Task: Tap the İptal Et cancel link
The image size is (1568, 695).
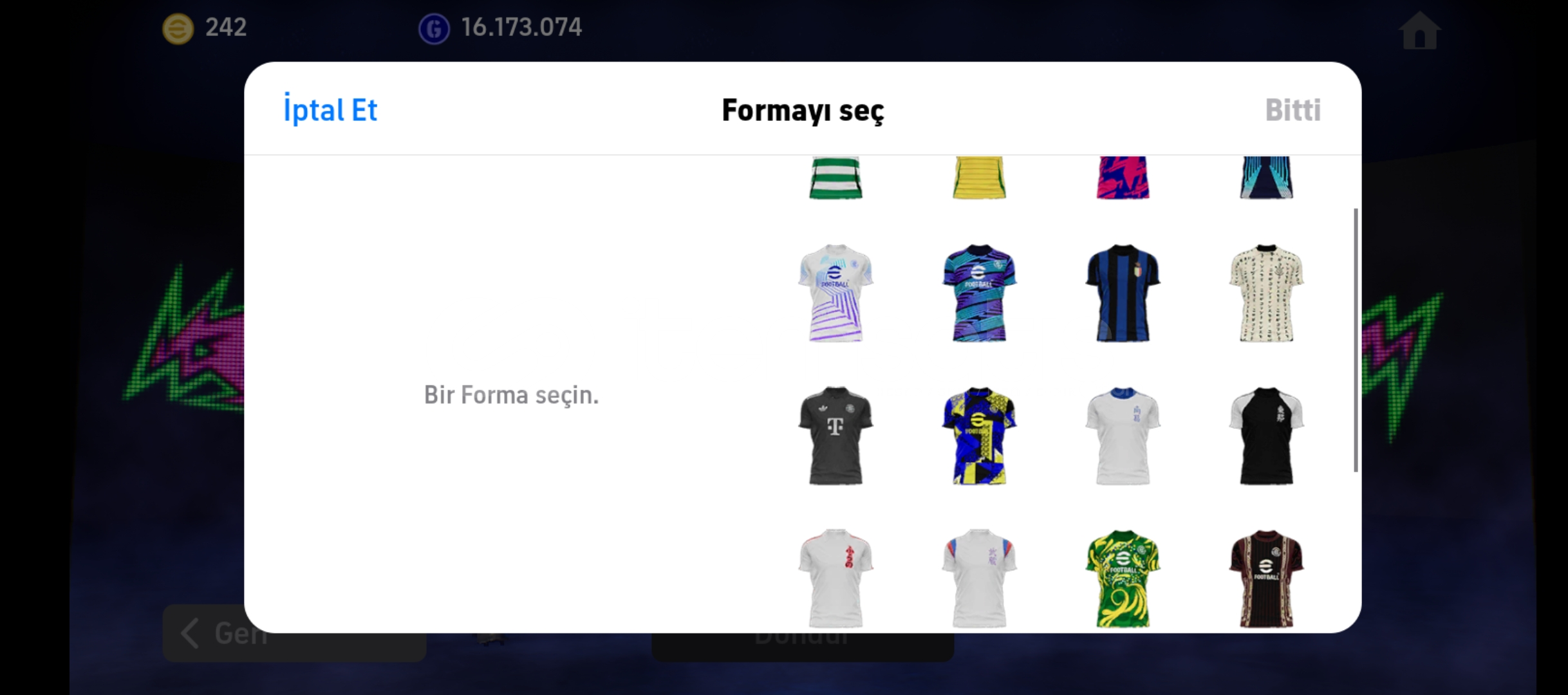Action: tap(330, 109)
